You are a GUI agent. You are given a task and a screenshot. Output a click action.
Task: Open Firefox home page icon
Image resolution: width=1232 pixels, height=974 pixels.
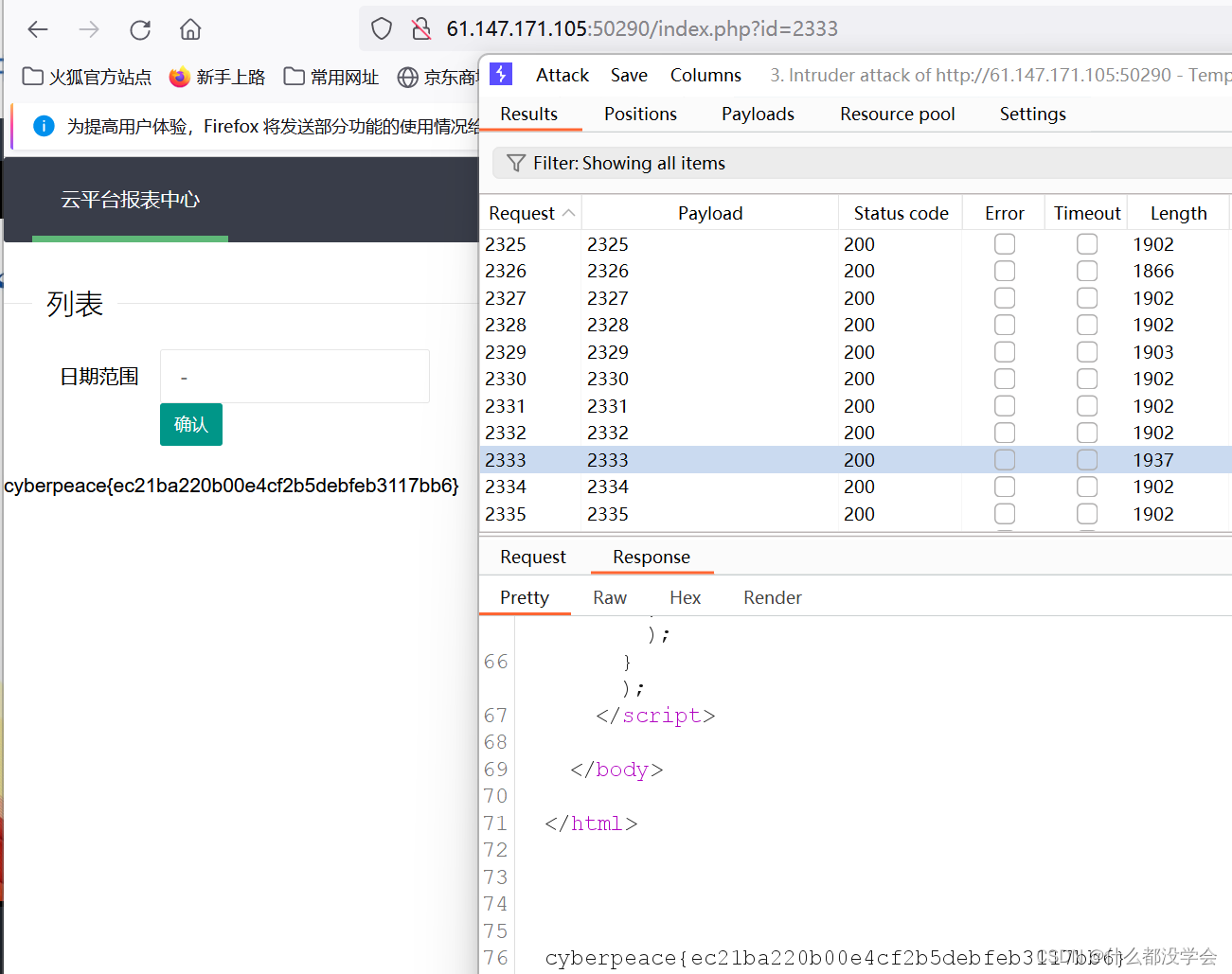[190, 29]
